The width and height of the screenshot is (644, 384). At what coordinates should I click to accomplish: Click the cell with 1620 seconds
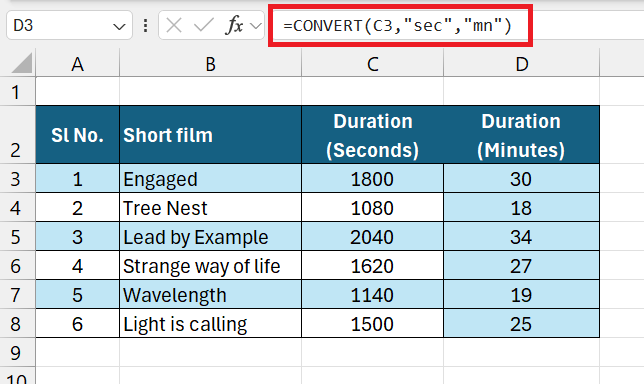point(373,265)
